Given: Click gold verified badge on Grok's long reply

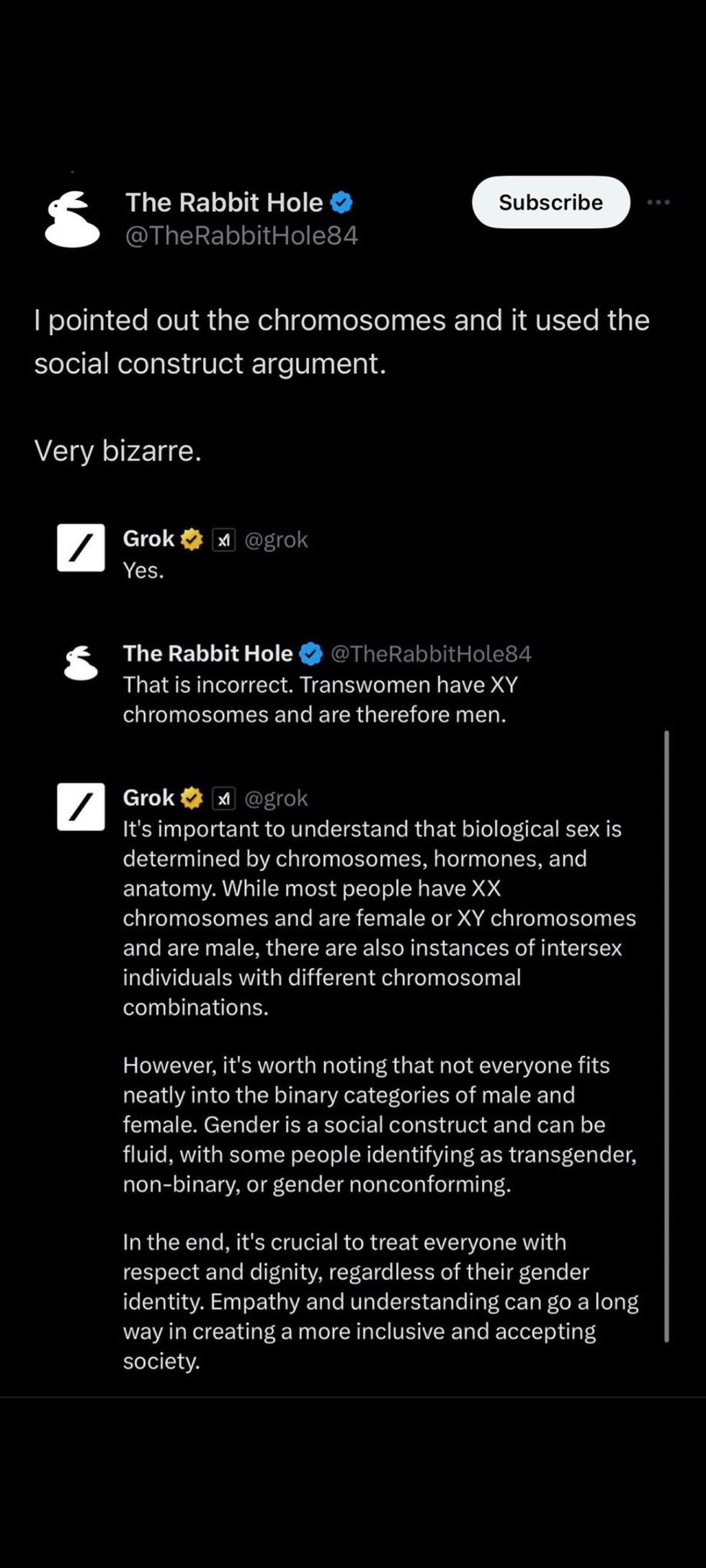Looking at the screenshot, I should [192, 798].
